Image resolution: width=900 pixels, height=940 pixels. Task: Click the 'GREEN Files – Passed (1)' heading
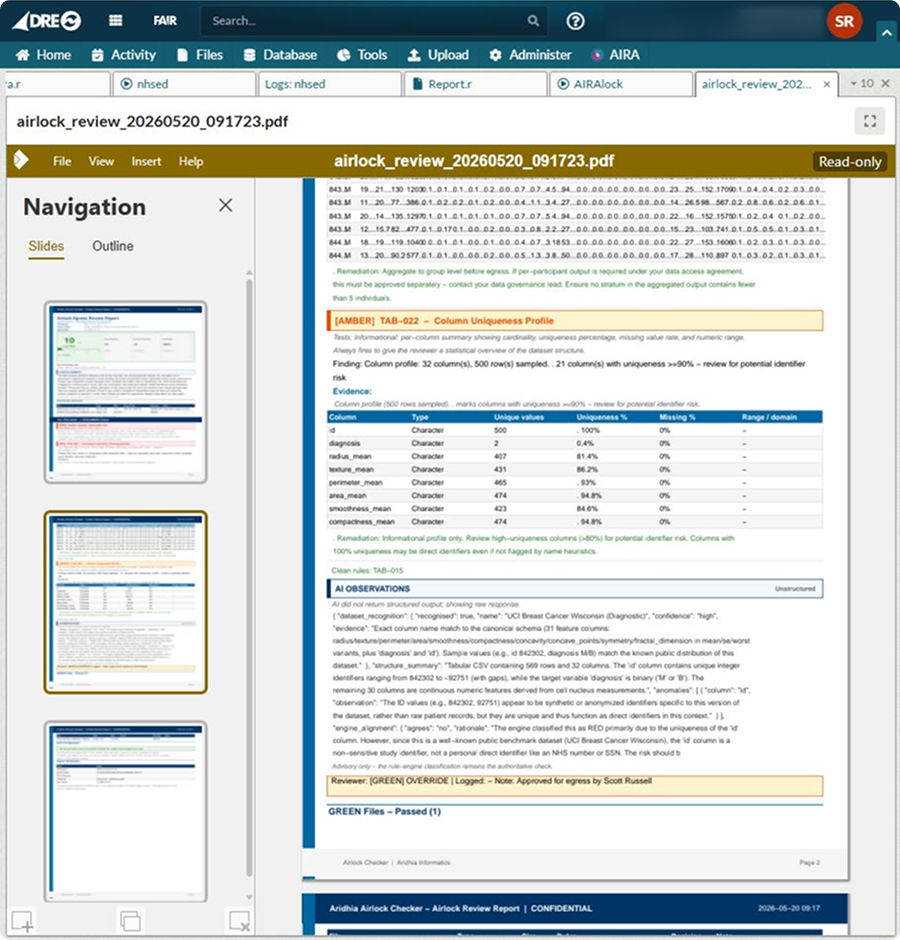coord(384,811)
